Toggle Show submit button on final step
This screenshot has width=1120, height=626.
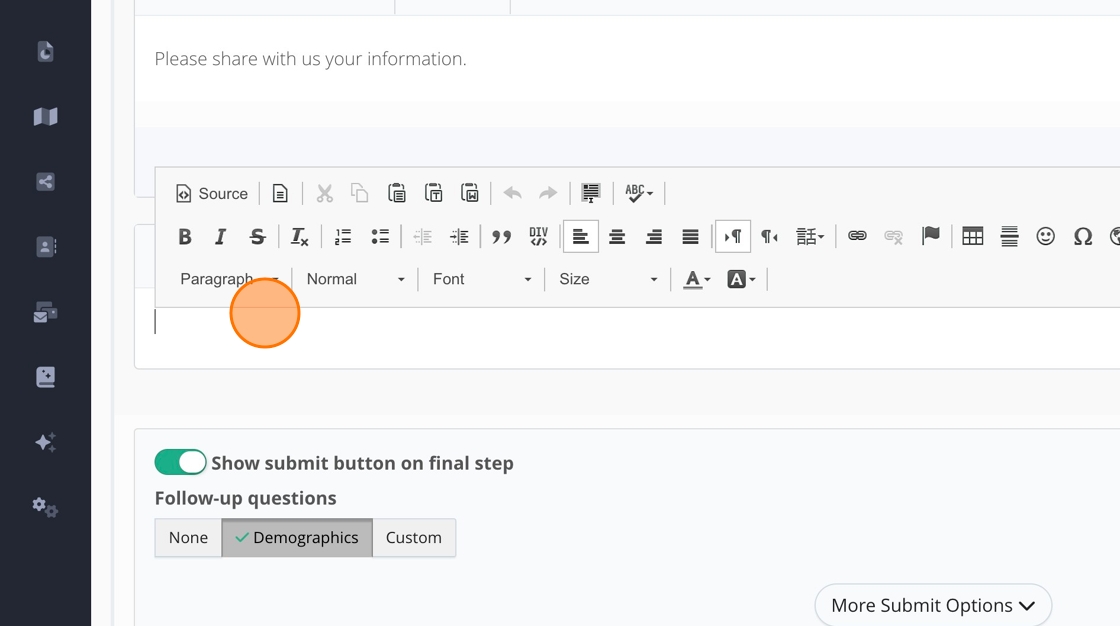pos(180,462)
